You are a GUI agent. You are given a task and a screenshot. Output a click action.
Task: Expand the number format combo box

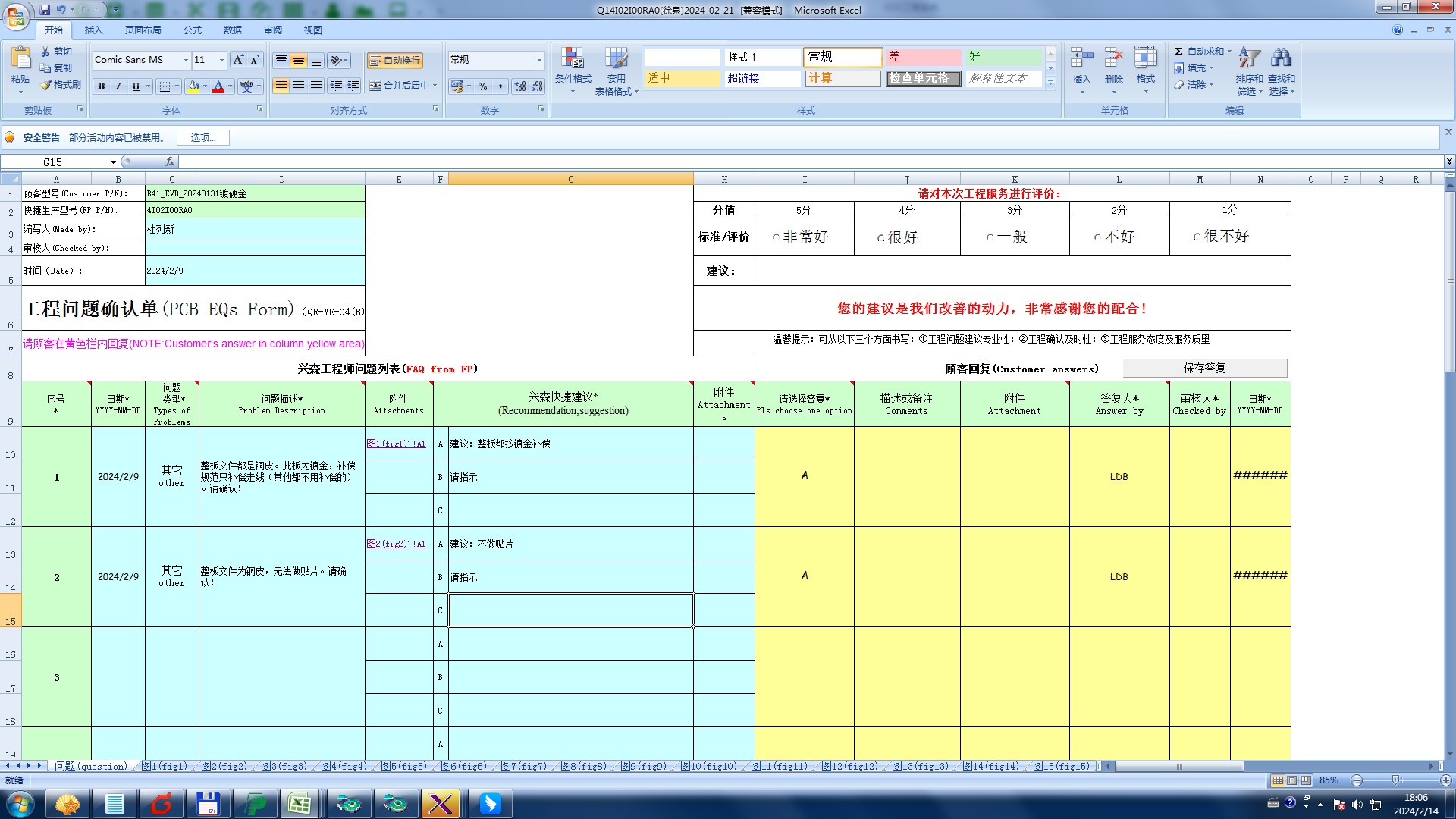539,60
